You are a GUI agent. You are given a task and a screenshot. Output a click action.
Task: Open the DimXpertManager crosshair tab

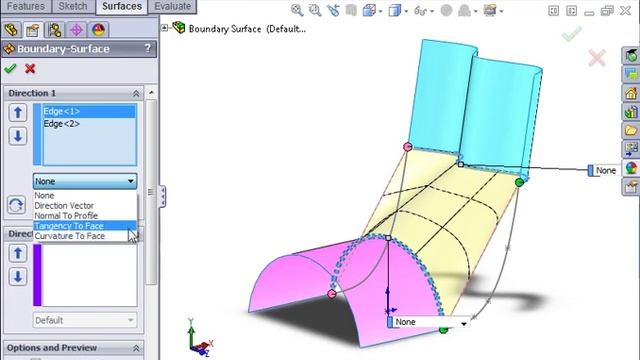pos(76,30)
